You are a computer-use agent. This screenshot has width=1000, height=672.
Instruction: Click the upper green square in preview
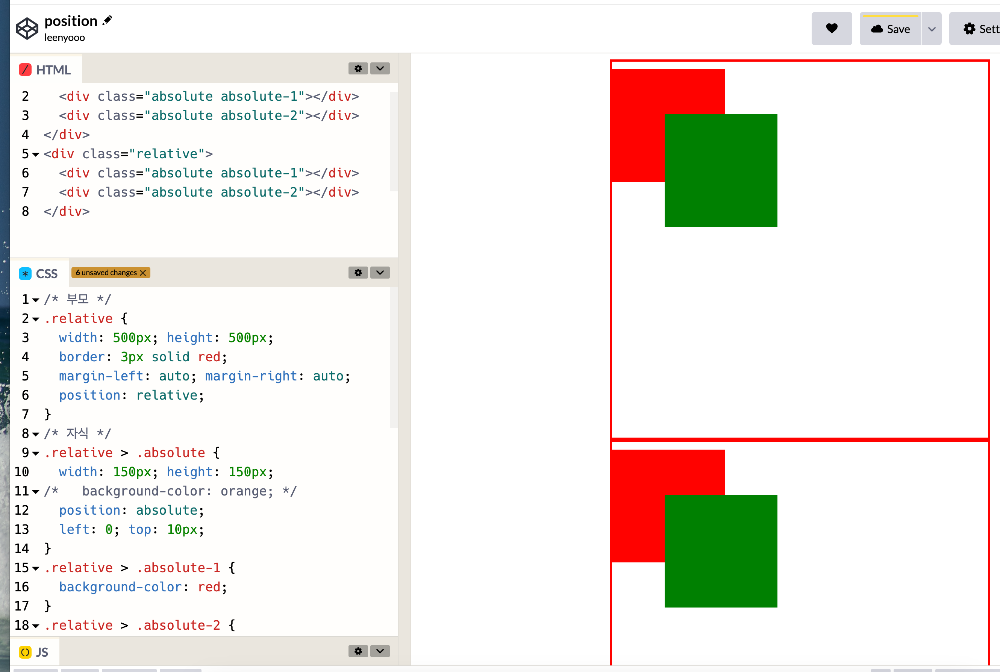coord(721,170)
